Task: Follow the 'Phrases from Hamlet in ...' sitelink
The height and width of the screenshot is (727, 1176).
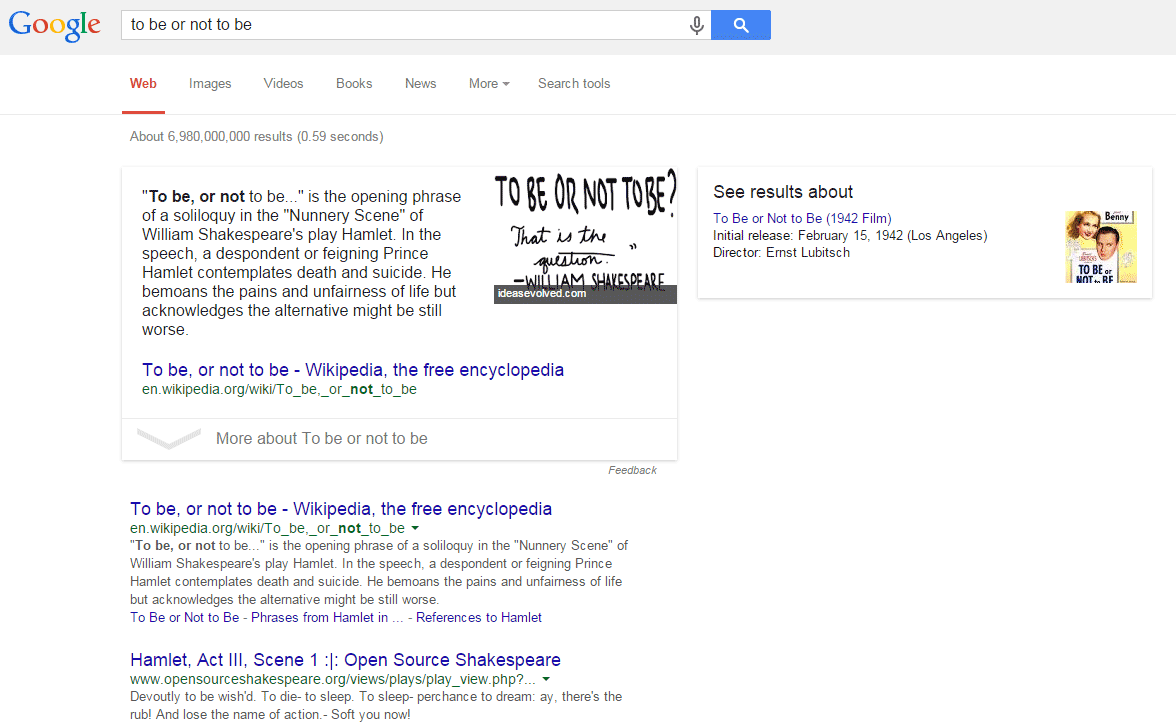Action: pyautogui.click(x=327, y=617)
